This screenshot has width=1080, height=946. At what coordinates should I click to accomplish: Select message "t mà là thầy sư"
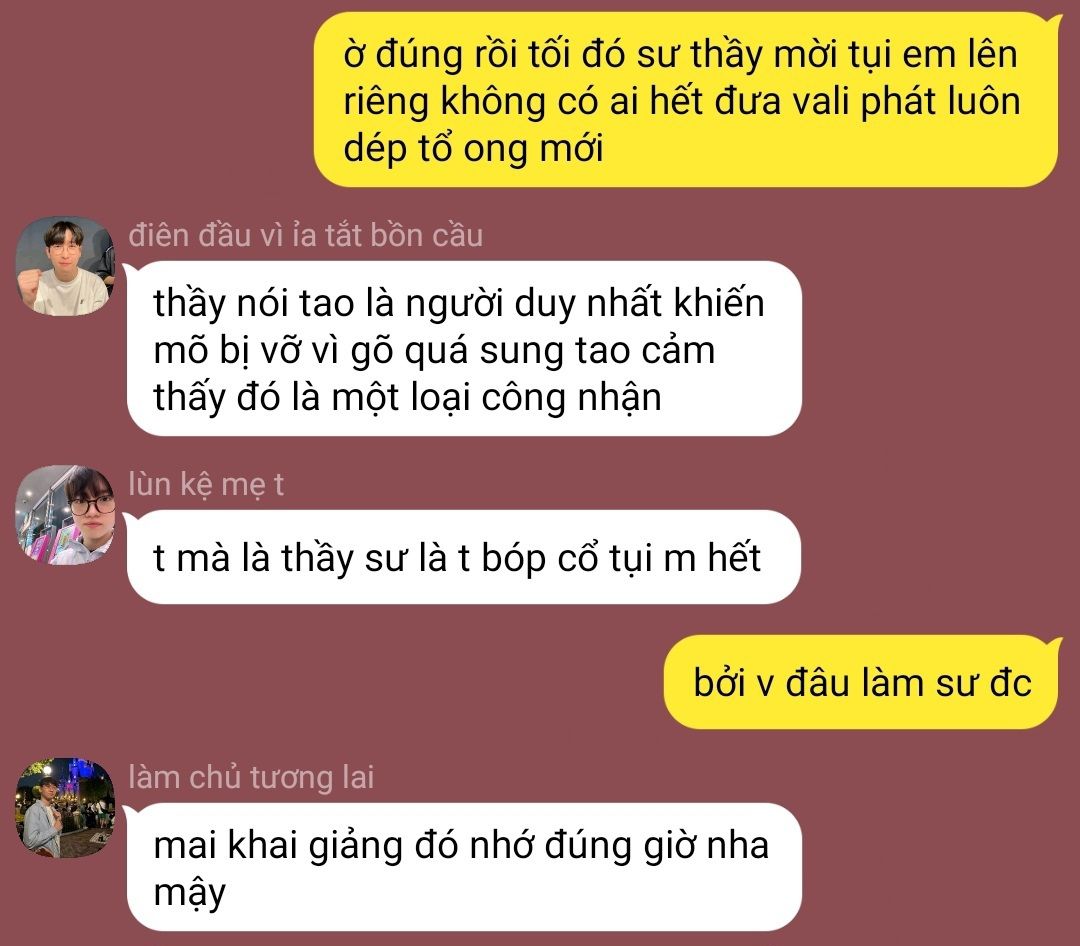pyautogui.click(x=464, y=557)
